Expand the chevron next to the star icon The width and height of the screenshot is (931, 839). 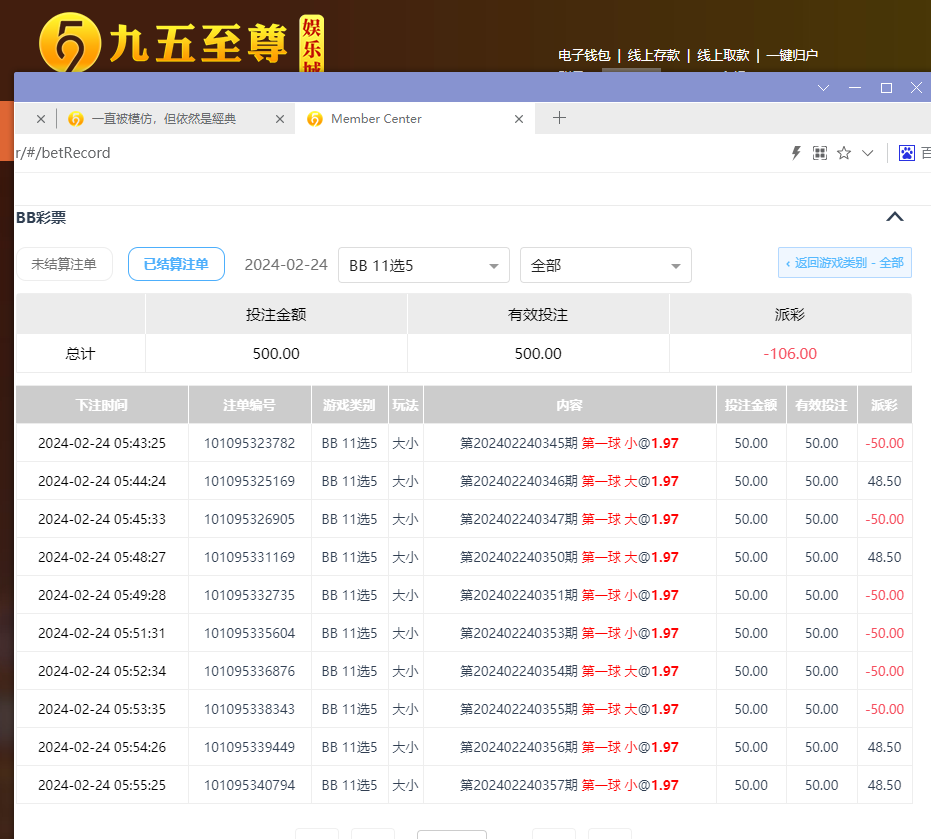point(867,153)
